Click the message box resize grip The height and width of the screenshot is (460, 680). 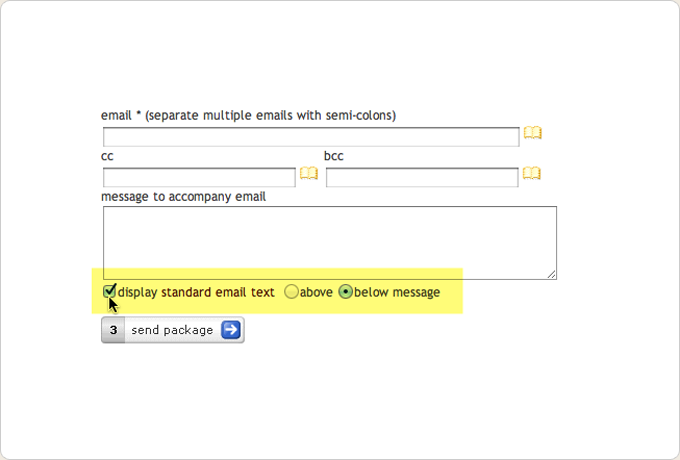552,274
